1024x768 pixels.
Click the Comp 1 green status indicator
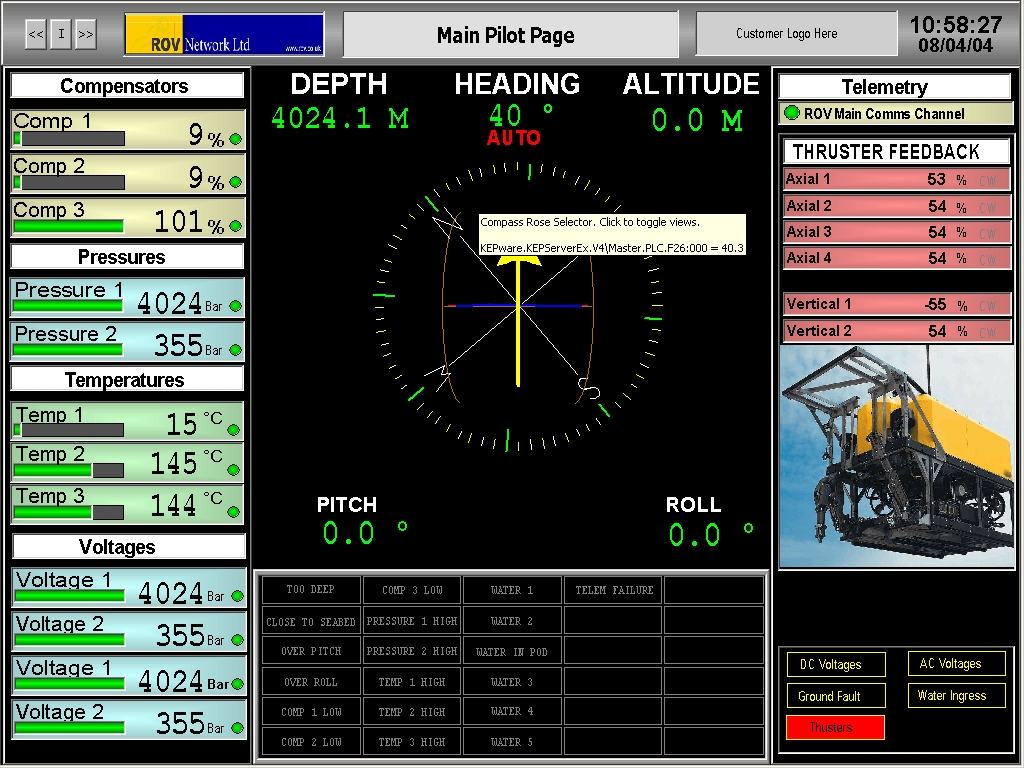tap(236, 139)
